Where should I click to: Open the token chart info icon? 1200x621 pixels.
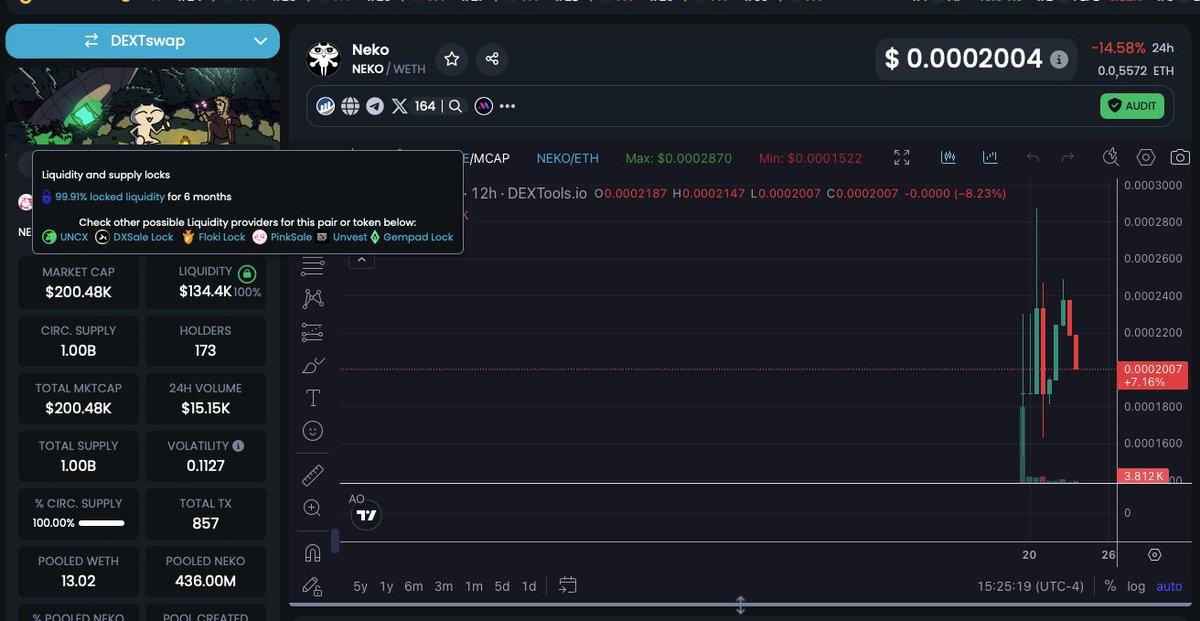326,106
